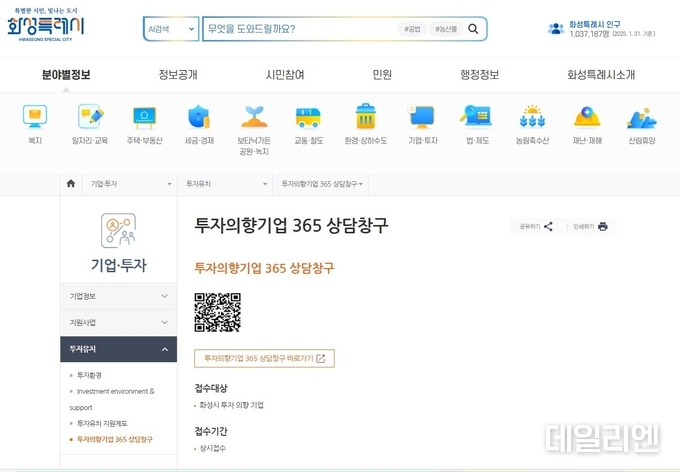Select the 화성특례시소개 main menu

601,75
